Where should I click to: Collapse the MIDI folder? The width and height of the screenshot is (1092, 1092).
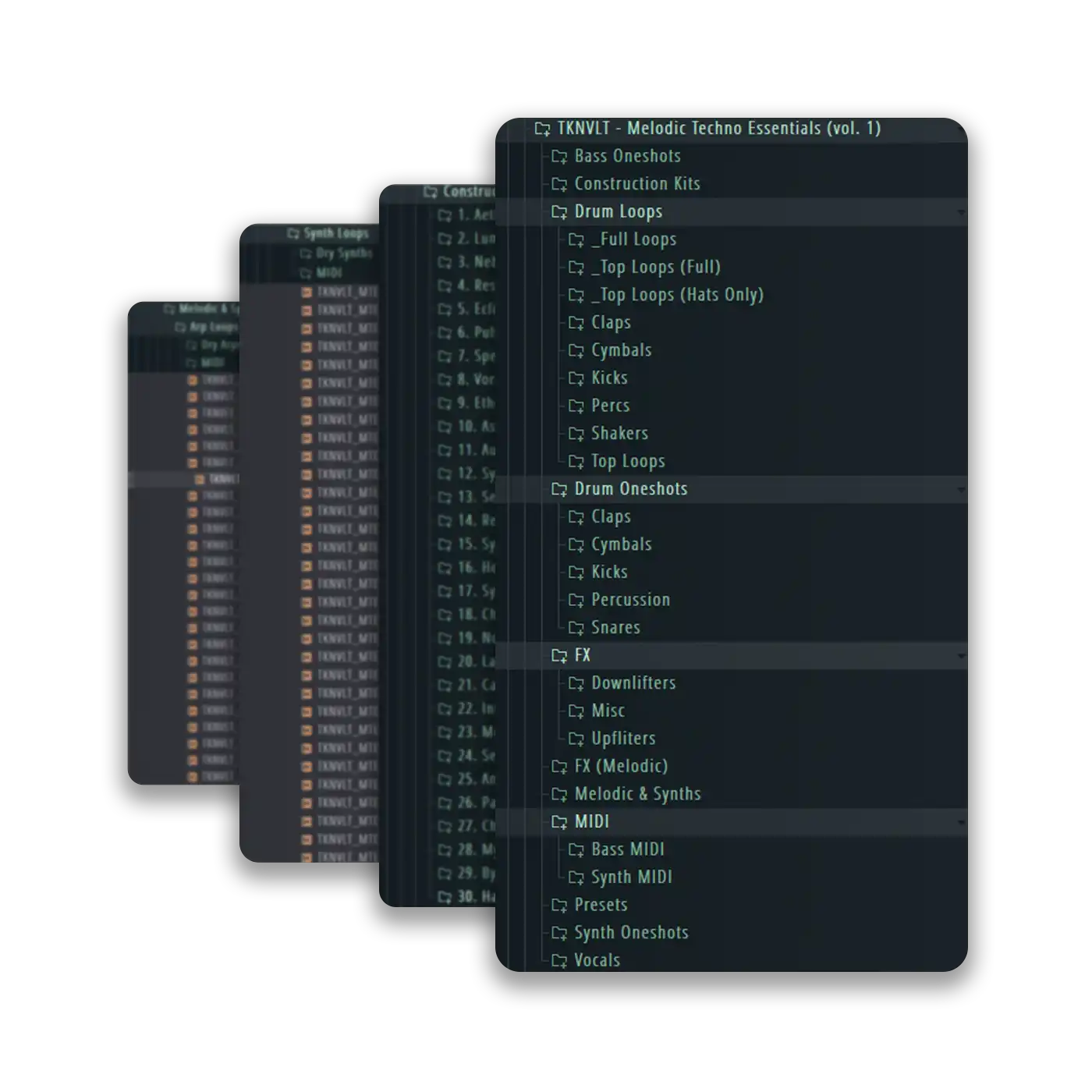(x=960, y=822)
